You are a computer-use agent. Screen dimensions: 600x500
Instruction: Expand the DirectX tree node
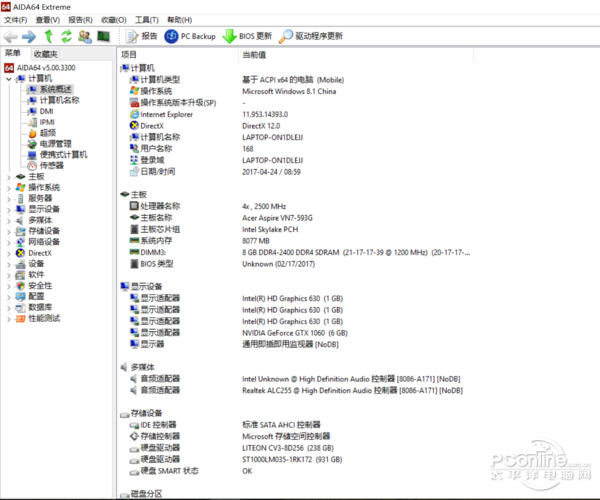[9, 253]
